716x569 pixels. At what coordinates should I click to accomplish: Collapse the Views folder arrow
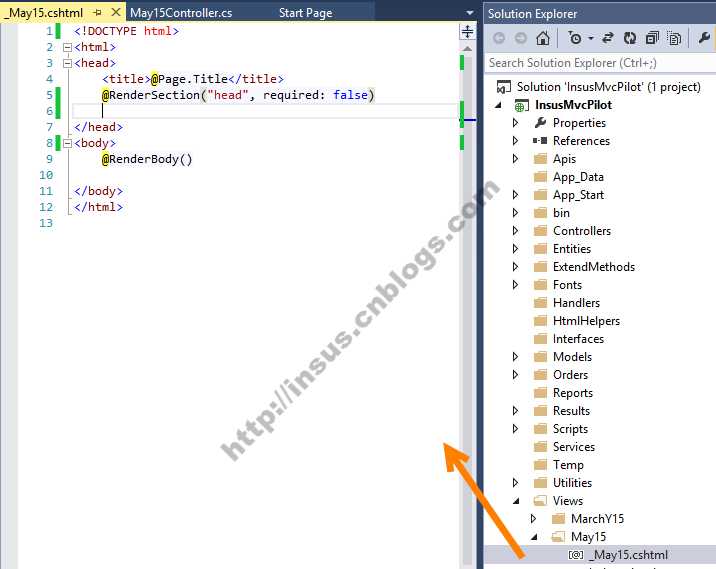[516, 501]
